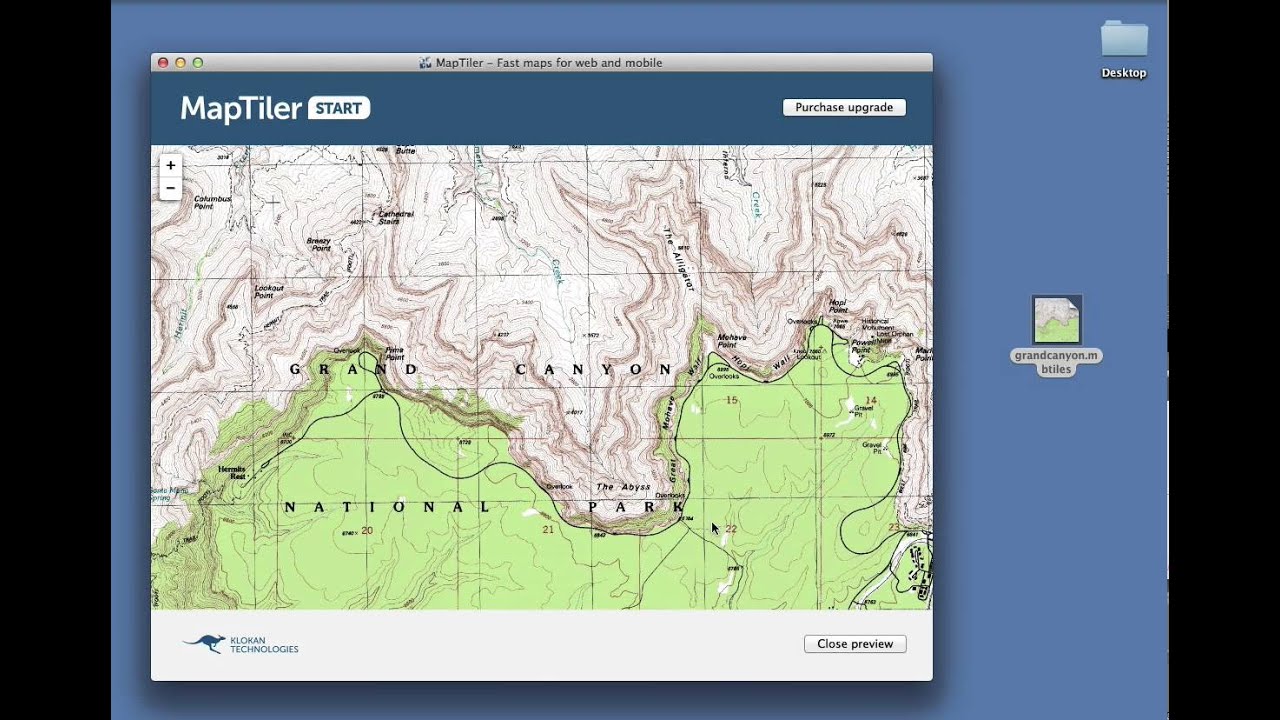
Task: Click Powell Point label on map
Action: point(863,345)
